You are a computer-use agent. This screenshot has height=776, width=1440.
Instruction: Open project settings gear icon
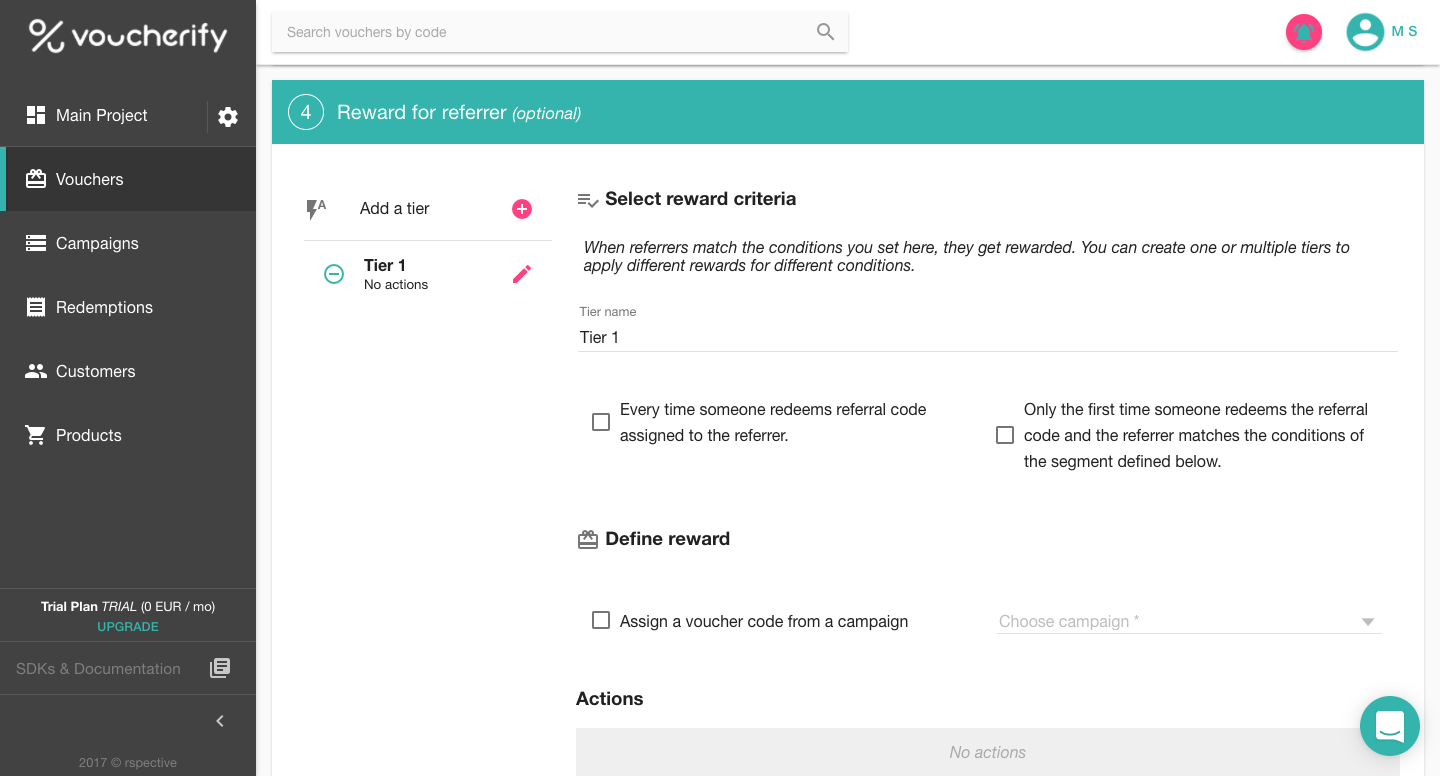click(228, 117)
